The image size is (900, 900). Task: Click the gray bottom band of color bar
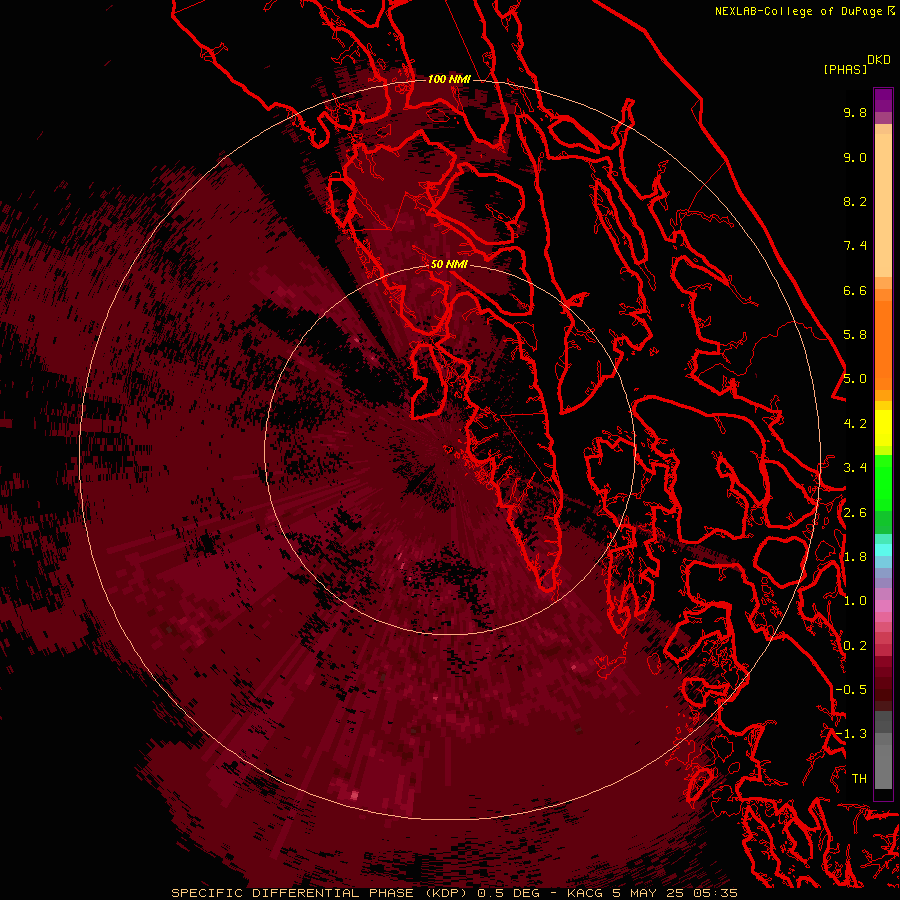[883, 763]
